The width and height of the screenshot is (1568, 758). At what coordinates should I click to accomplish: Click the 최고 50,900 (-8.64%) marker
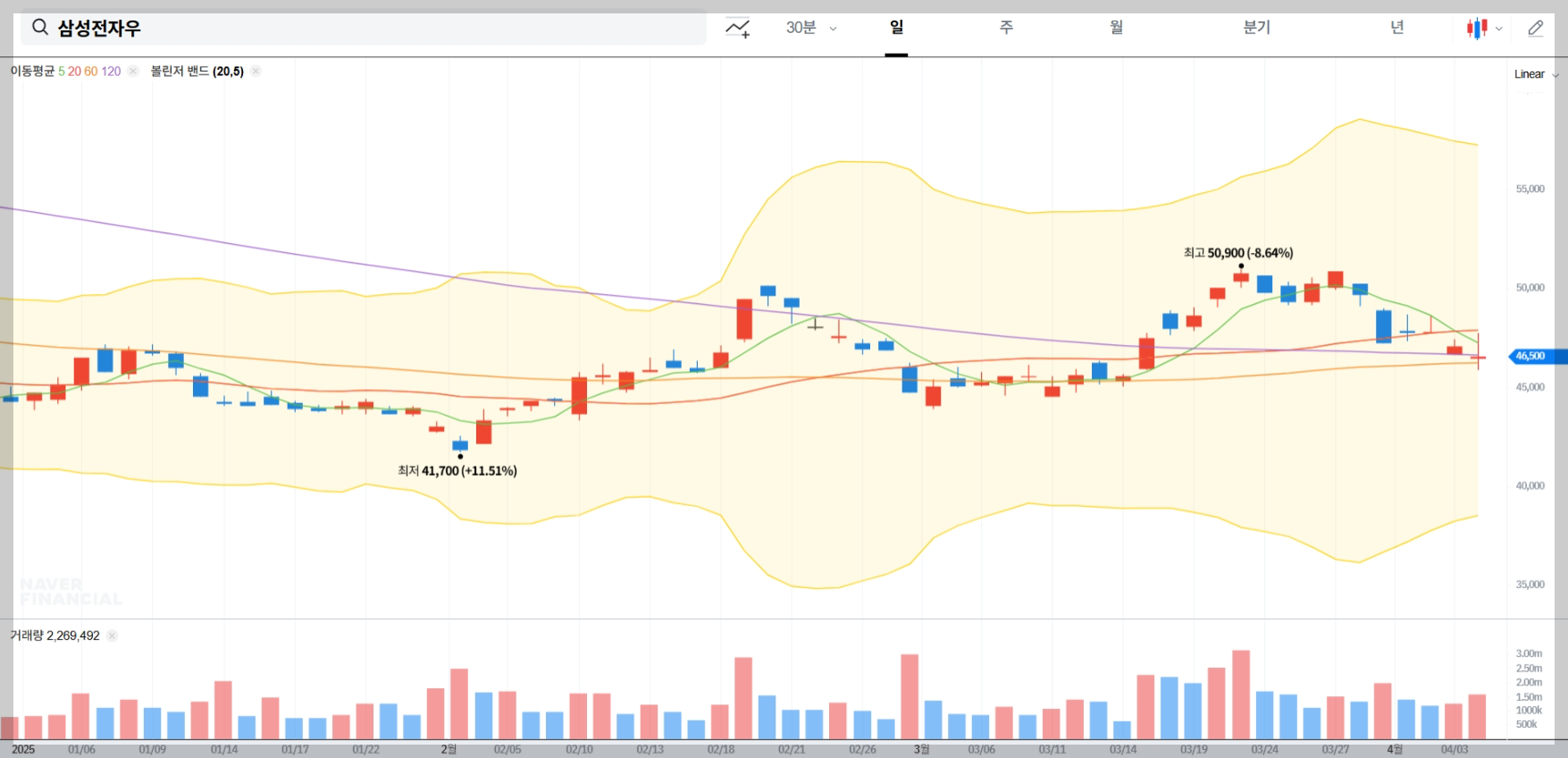[x=1238, y=253]
